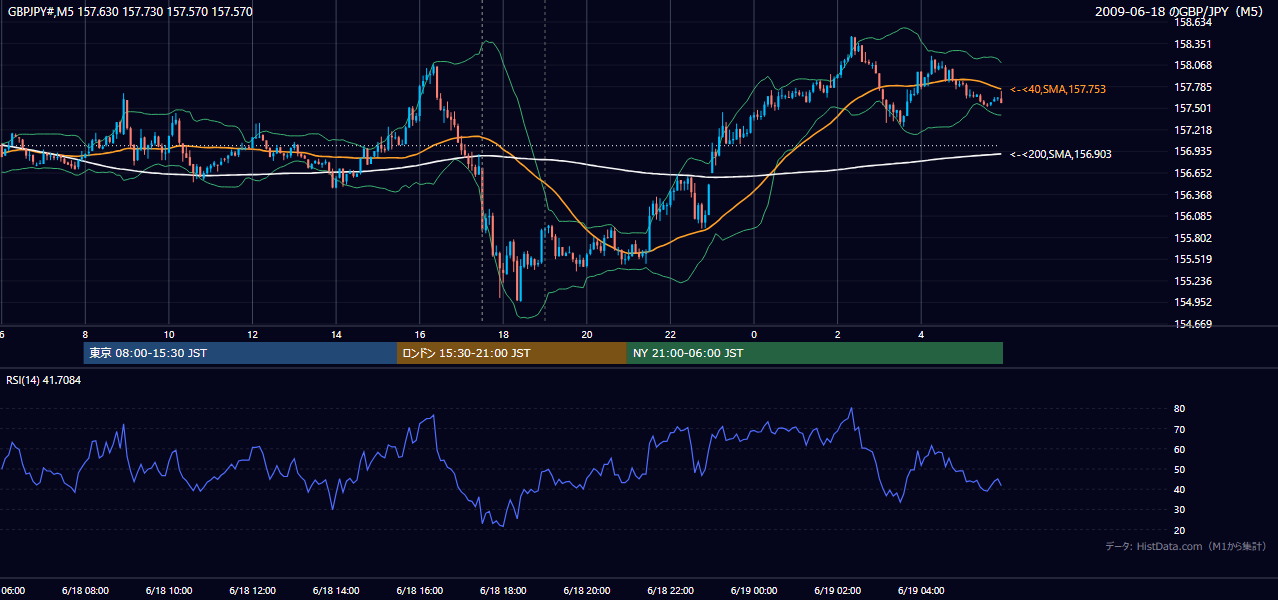
Task: Click the price axis value 158.068
Action: tap(1194, 65)
